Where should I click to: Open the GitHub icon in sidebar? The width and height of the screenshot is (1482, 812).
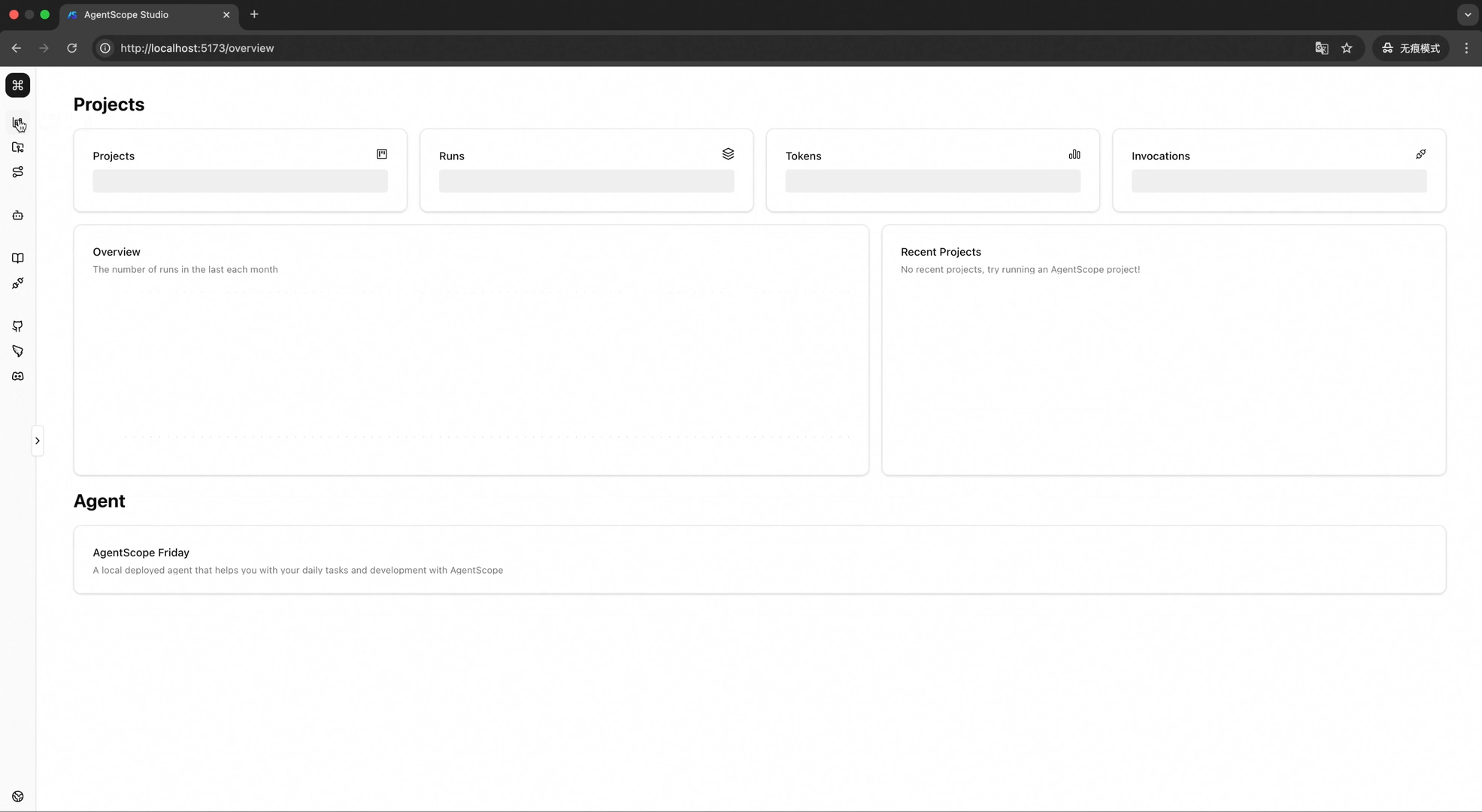point(17,326)
